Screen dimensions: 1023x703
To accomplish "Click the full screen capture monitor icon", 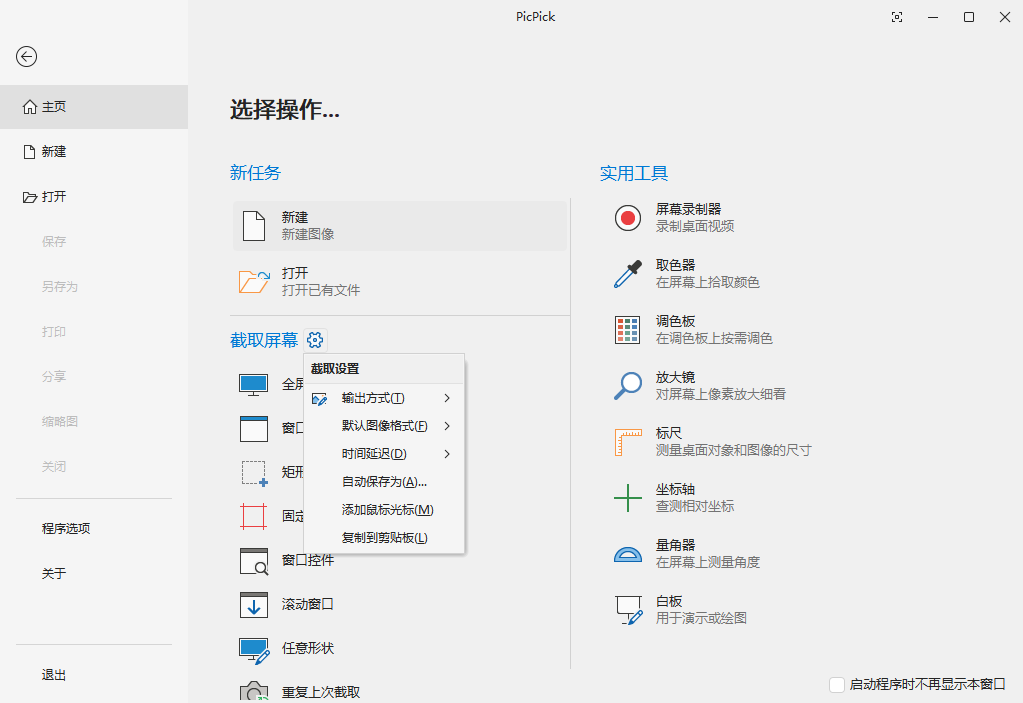I will tap(253, 385).
